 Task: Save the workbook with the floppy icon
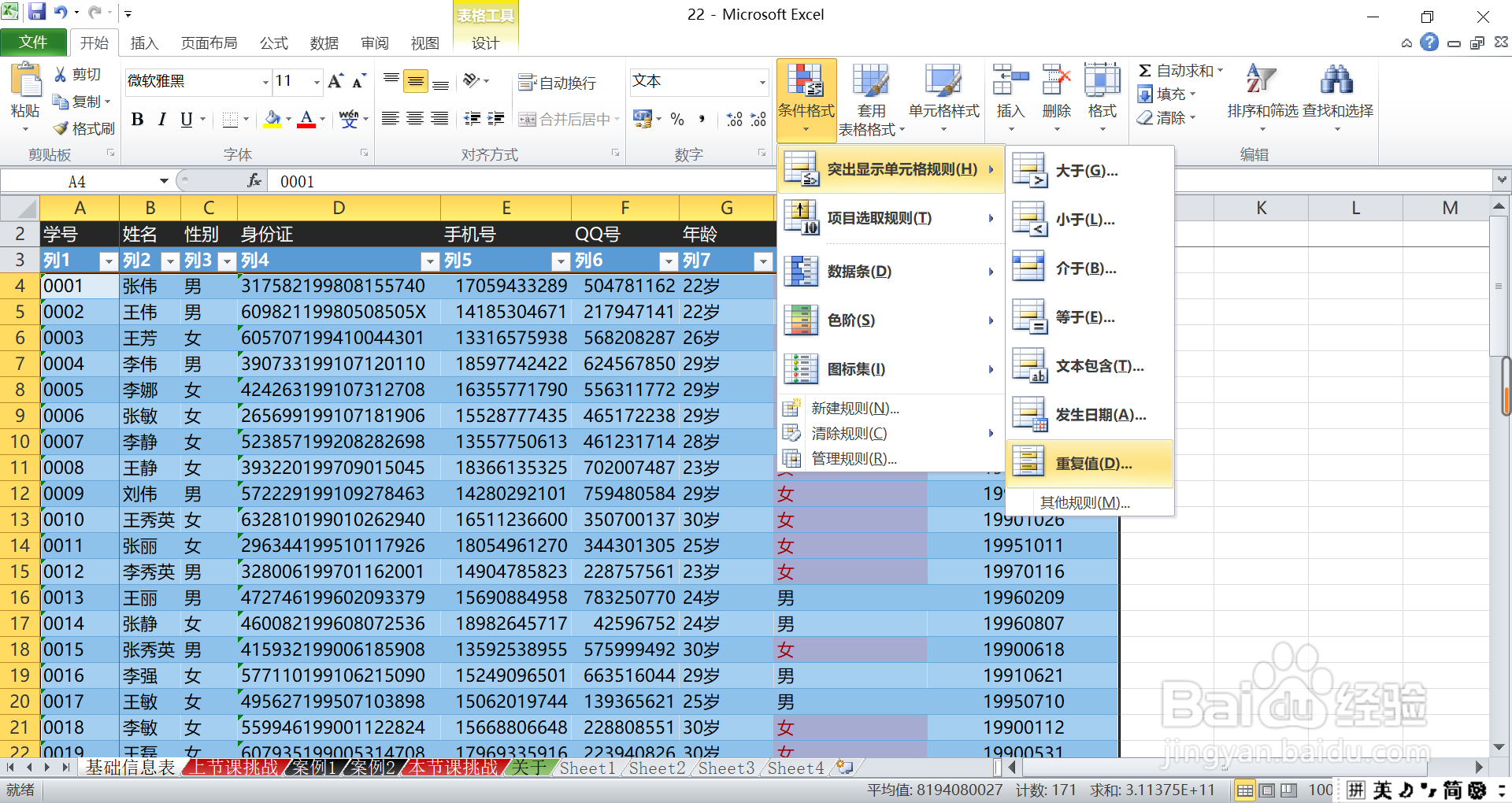[37, 12]
